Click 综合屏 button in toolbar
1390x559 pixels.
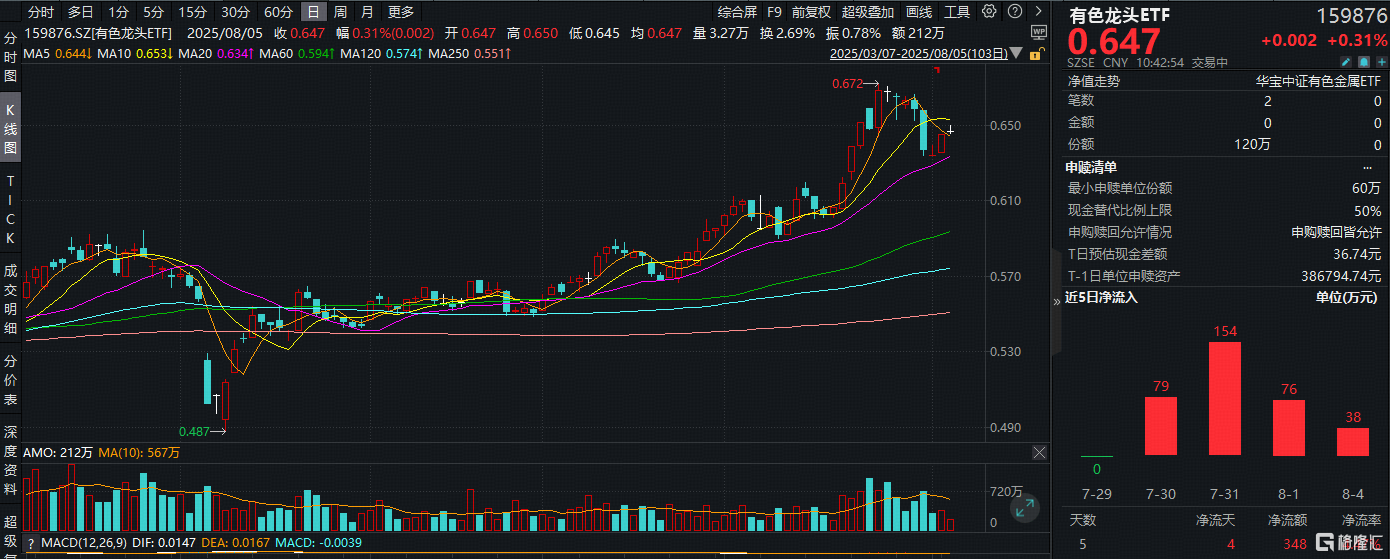coord(737,12)
